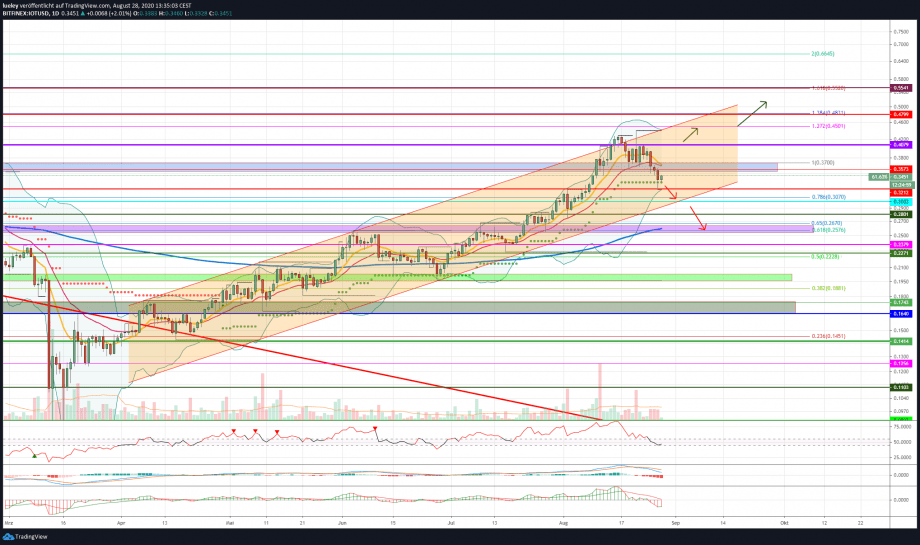The image size is (920, 545).
Task: Click the green triangle marker on RSI panel
Action: pyautogui.click(x=34, y=455)
